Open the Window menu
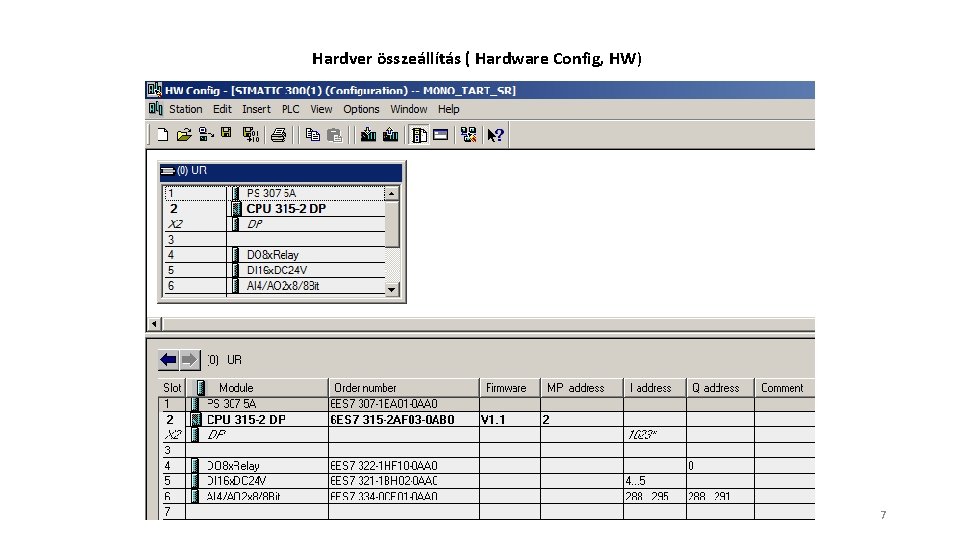 pos(408,109)
